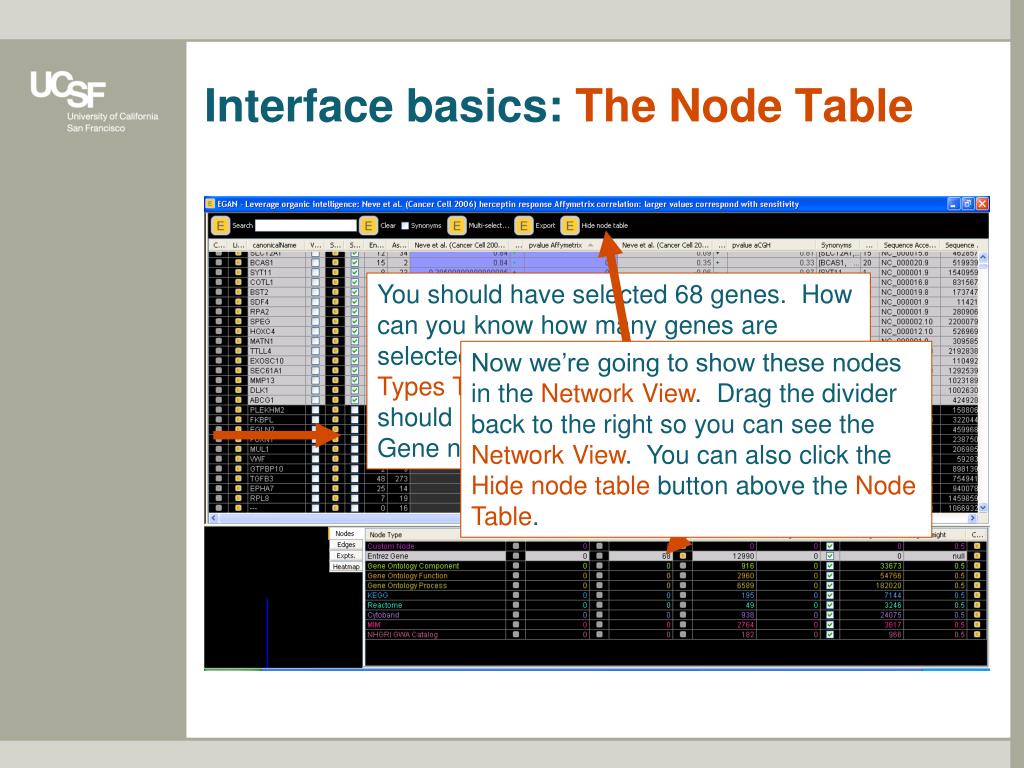Click yellow U-column square in BST2 row

(x=238, y=292)
